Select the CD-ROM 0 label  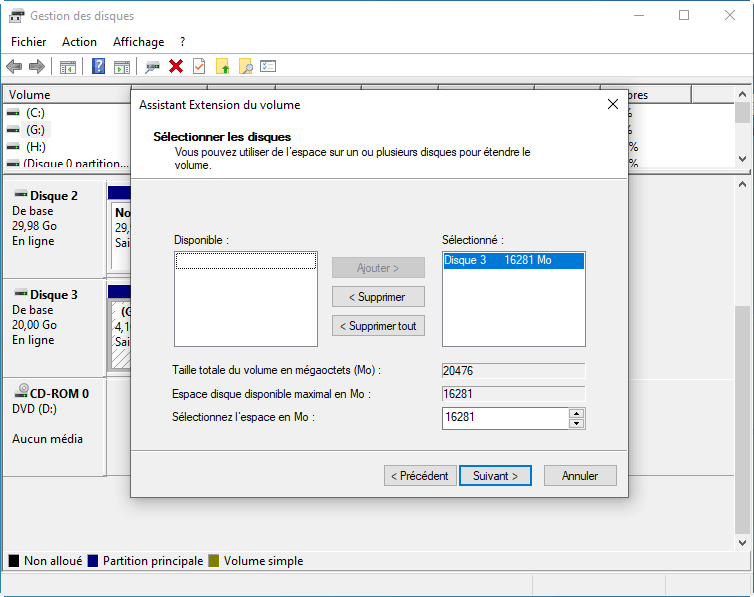(59, 394)
